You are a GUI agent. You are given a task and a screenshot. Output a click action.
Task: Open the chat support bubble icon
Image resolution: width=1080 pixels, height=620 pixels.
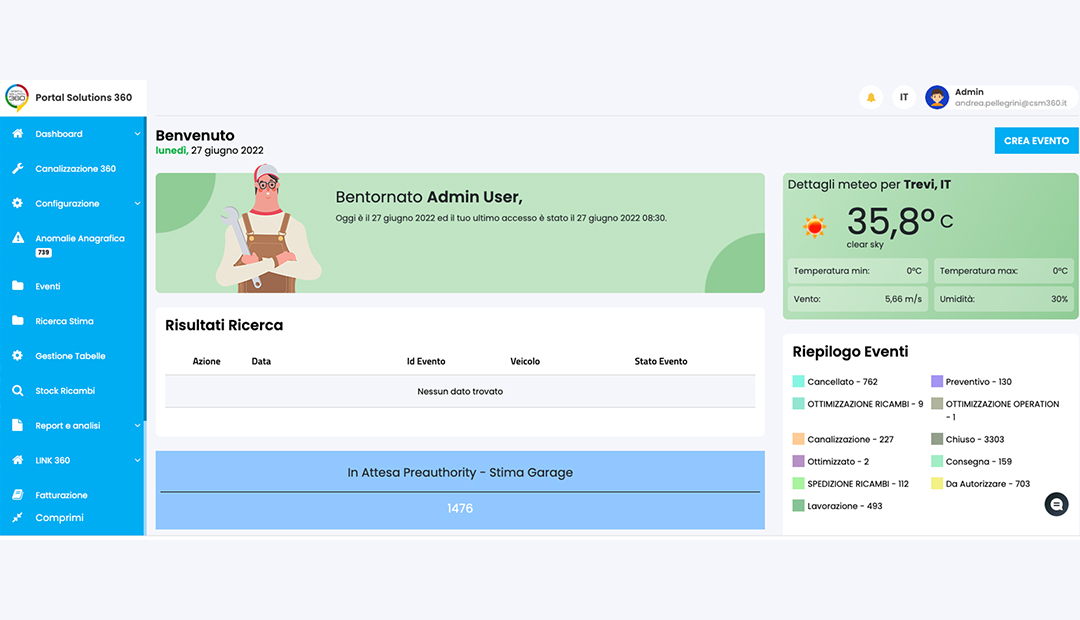pyautogui.click(x=1056, y=505)
